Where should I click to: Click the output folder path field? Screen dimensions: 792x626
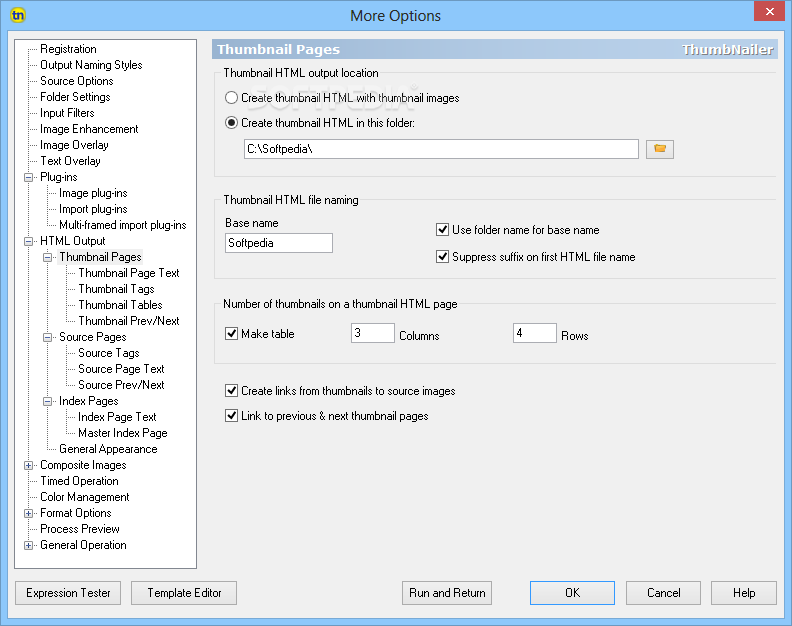pyautogui.click(x=441, y=149)
